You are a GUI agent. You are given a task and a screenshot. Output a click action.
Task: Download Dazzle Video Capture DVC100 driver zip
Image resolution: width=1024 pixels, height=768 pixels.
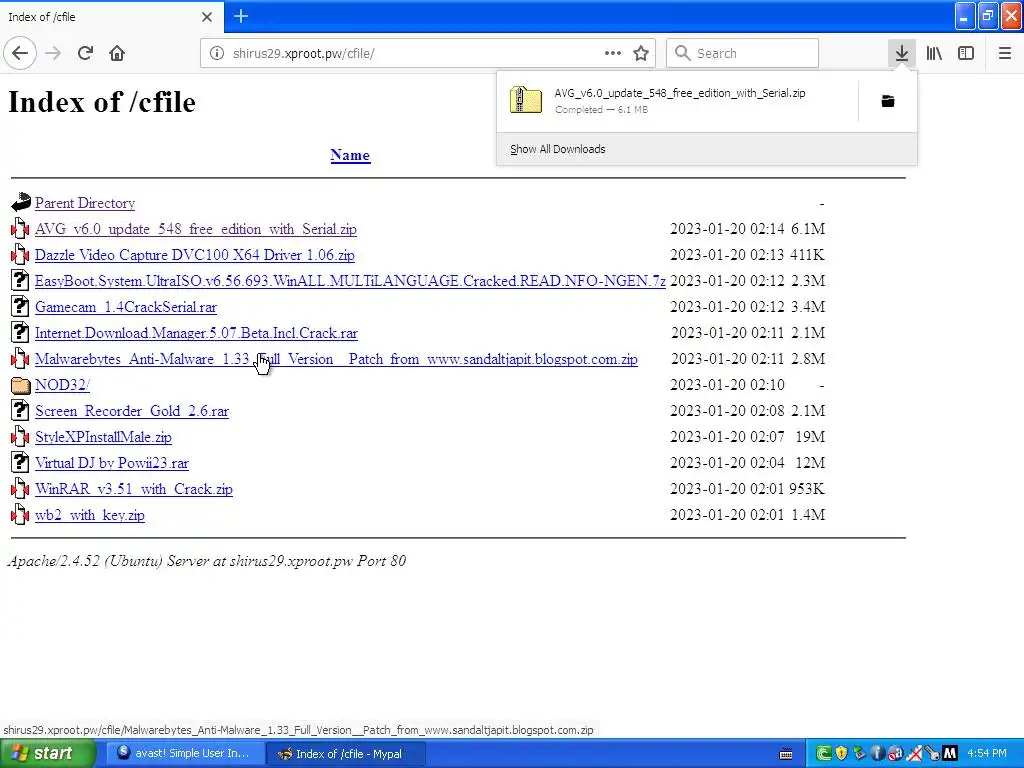click(195, 255)
